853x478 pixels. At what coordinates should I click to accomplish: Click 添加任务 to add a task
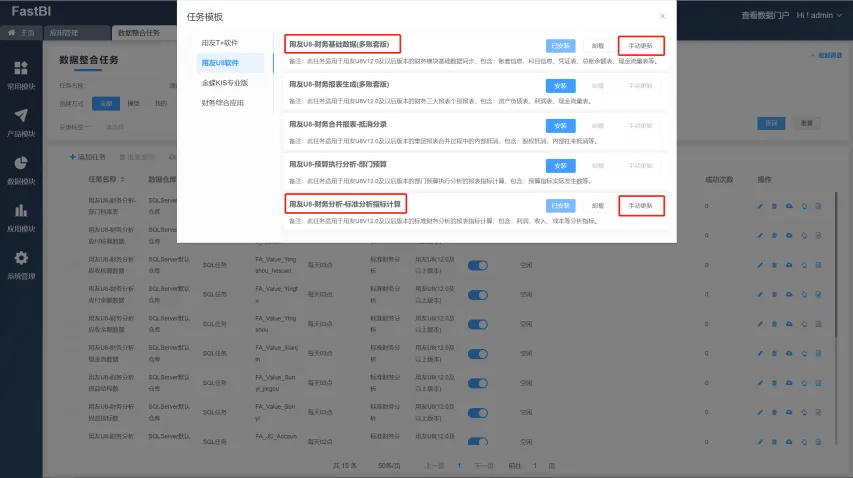[x=88, y=157]
